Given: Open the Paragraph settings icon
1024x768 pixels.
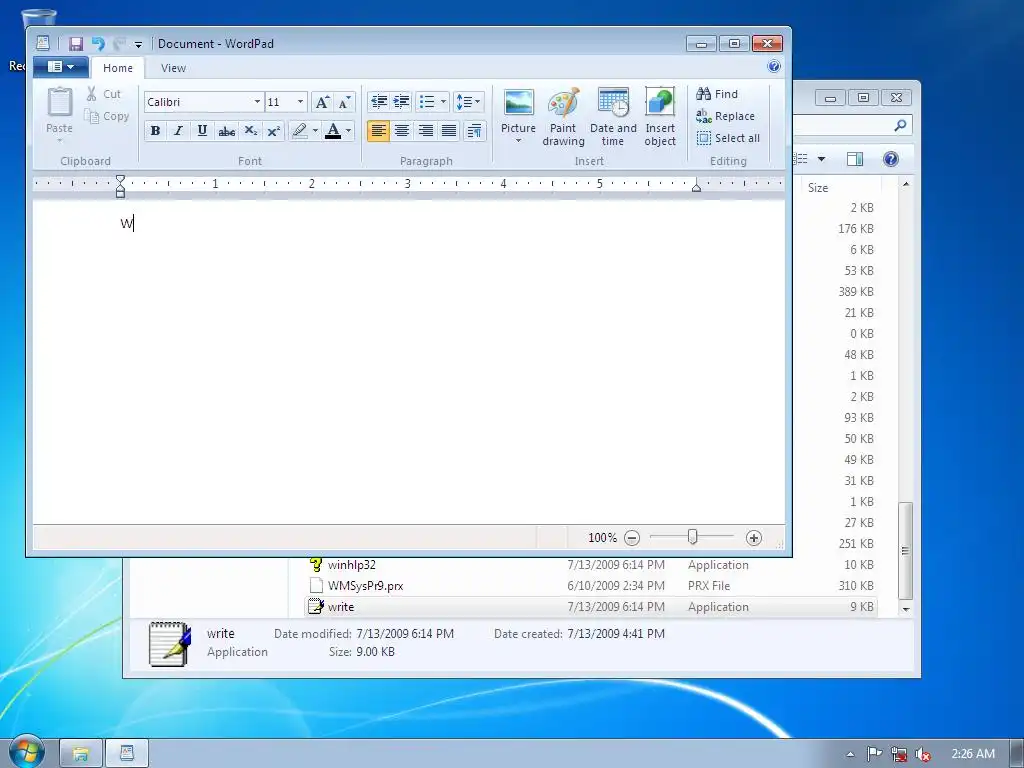Looking at the screenshot, I should [475, 131].
